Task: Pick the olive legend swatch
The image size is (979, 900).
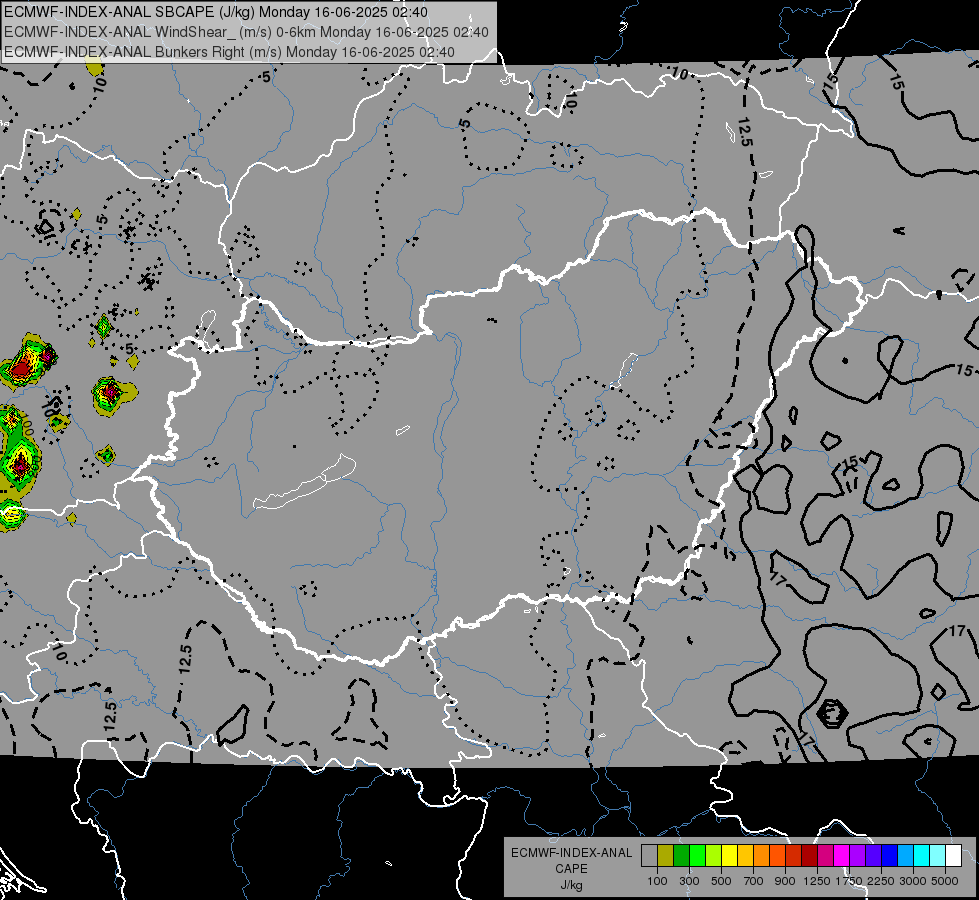Action: (666, 855)
